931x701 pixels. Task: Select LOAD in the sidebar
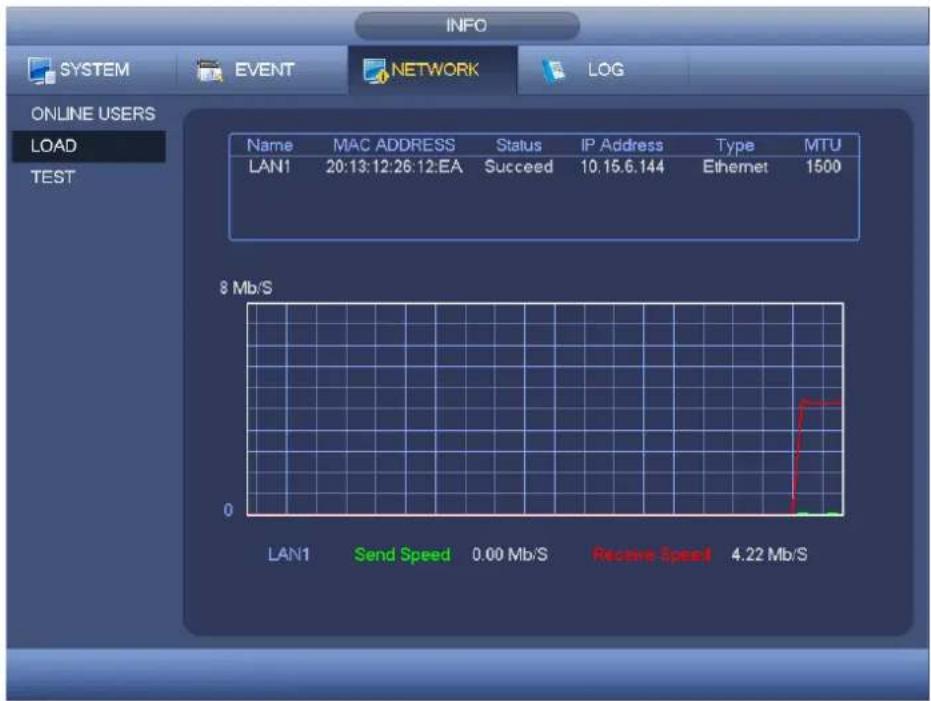click(x=89, y=146)
